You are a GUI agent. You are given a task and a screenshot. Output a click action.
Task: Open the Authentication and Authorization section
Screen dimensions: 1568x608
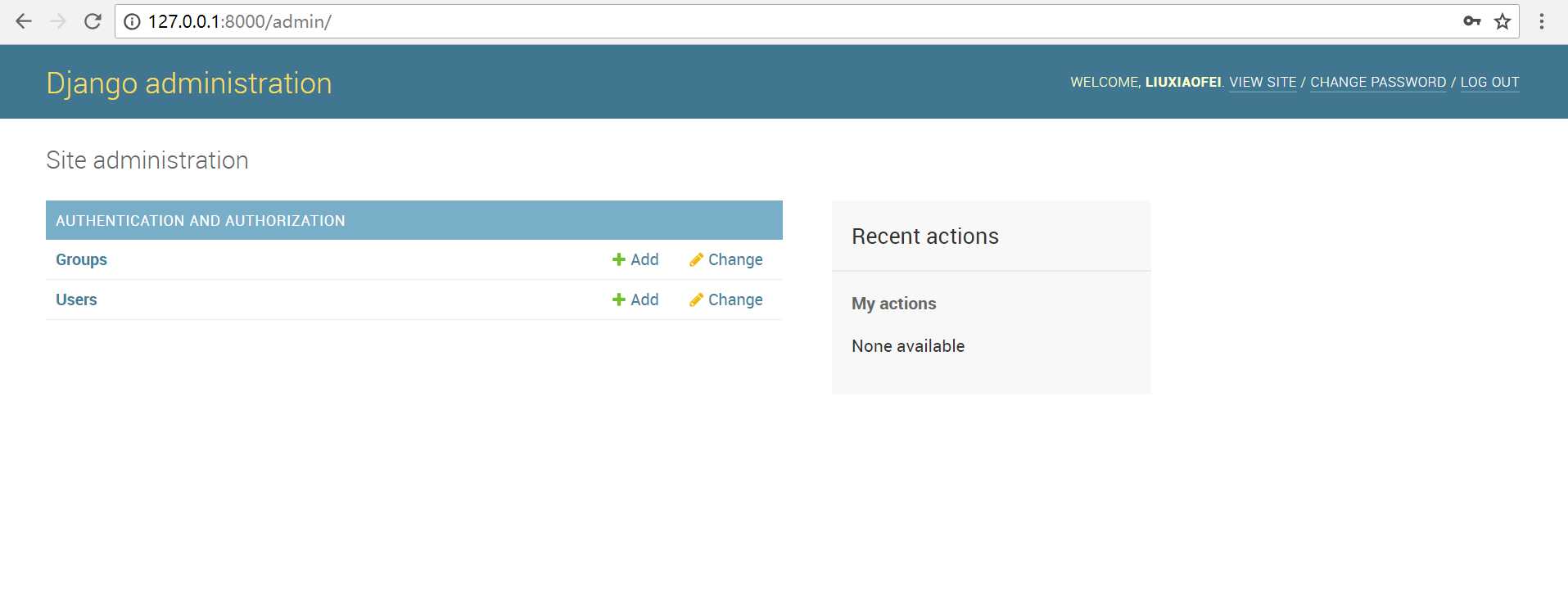[201, 220]
